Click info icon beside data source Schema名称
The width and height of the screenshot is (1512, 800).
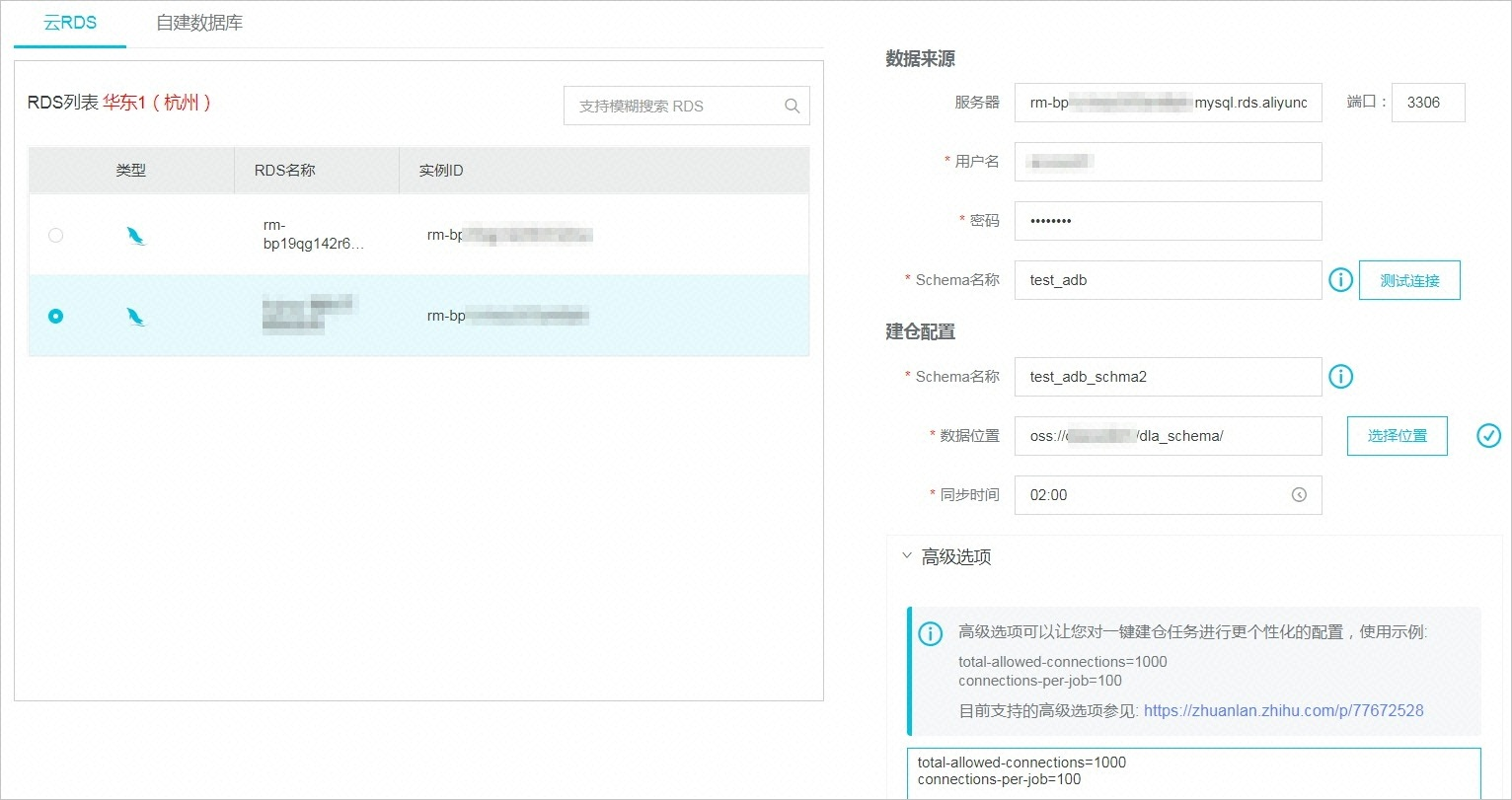click(x=1340, y=280)
